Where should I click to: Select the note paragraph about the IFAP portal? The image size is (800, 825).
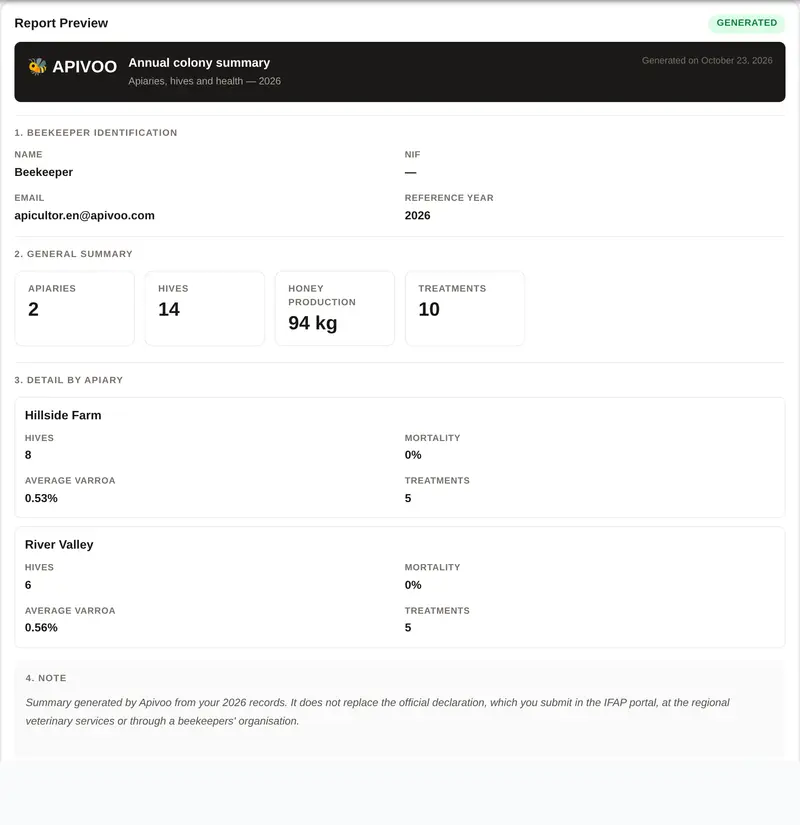377,712
